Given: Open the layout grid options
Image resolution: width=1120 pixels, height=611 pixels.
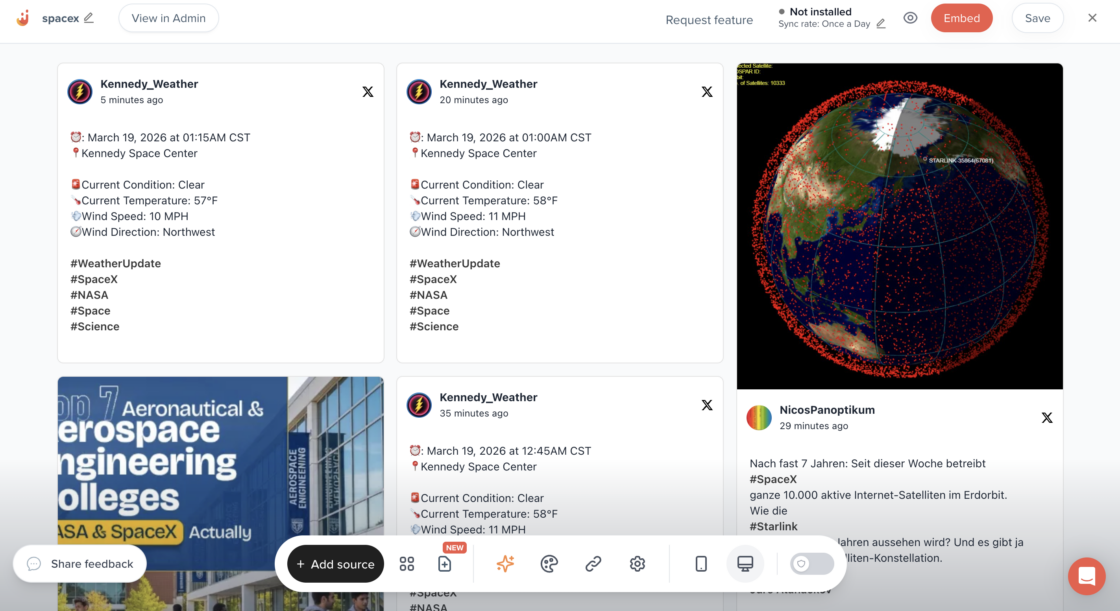Looking at the screenshot, I should tap(406, 564).
